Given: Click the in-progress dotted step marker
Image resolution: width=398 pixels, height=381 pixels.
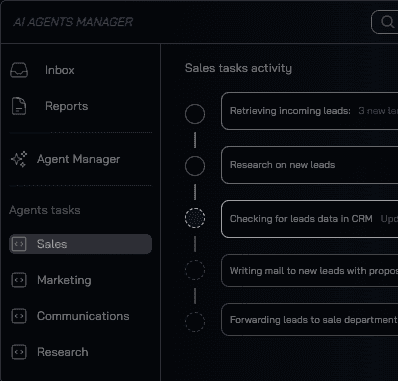Looking at the screenshot, I should pos(195,218).
